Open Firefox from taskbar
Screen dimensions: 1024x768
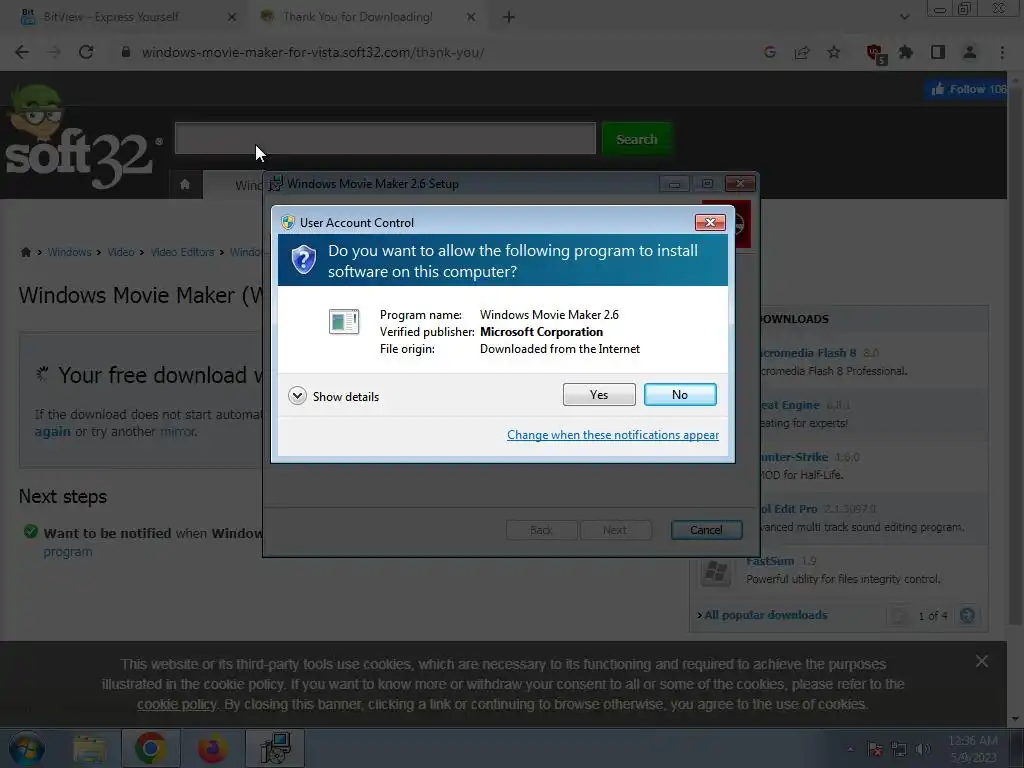[213, 748]
